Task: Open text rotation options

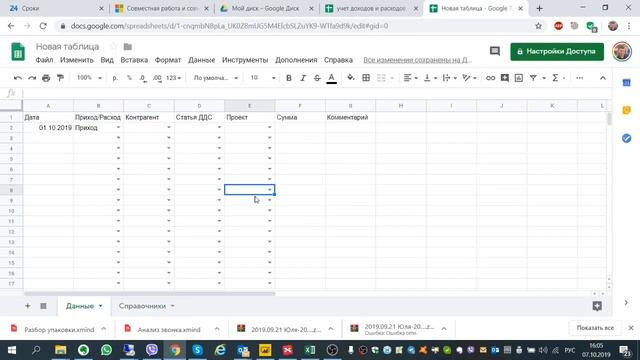Action: (x=469, y=78)
